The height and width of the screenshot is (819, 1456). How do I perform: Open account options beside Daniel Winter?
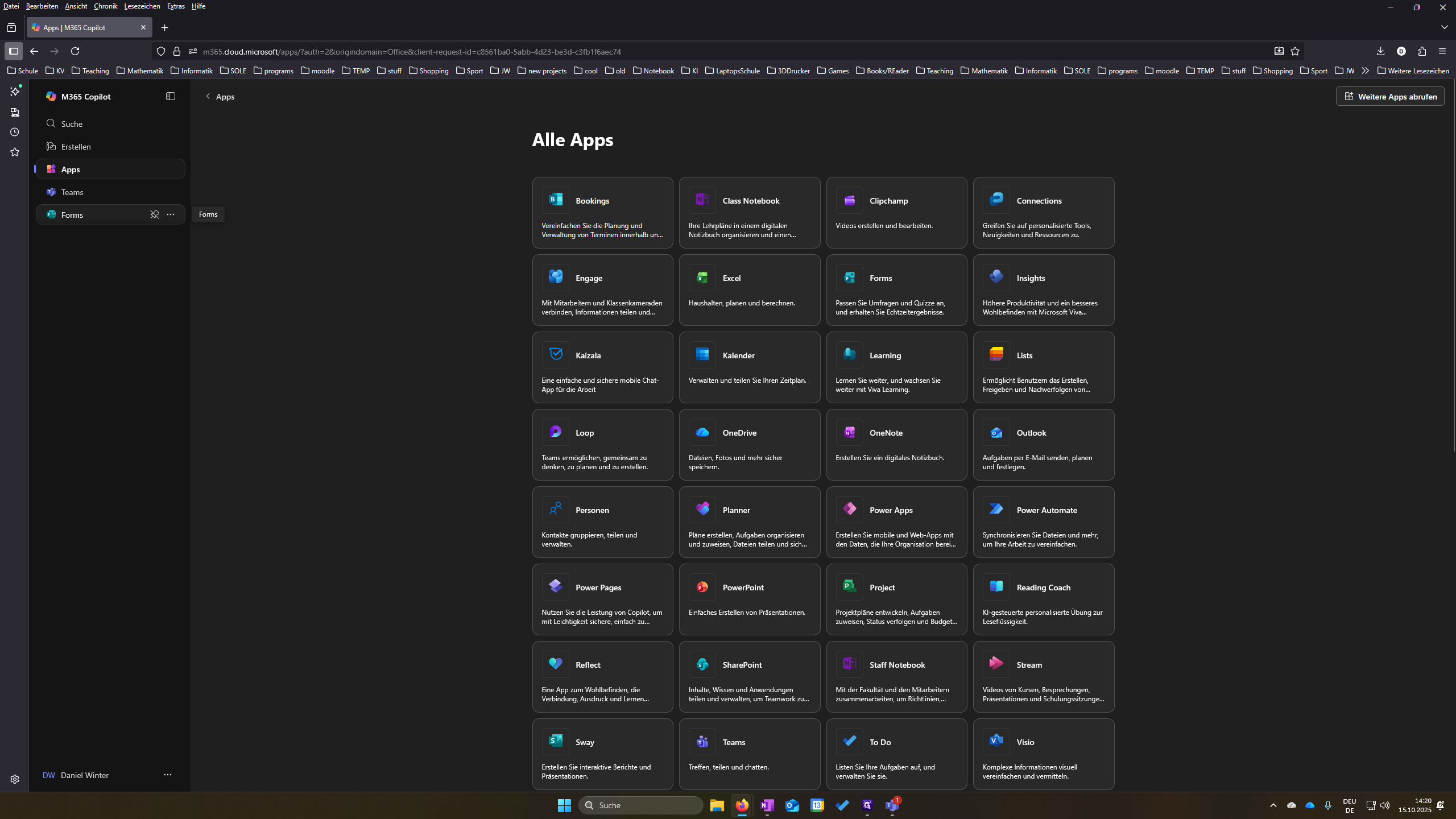point(167,775)
